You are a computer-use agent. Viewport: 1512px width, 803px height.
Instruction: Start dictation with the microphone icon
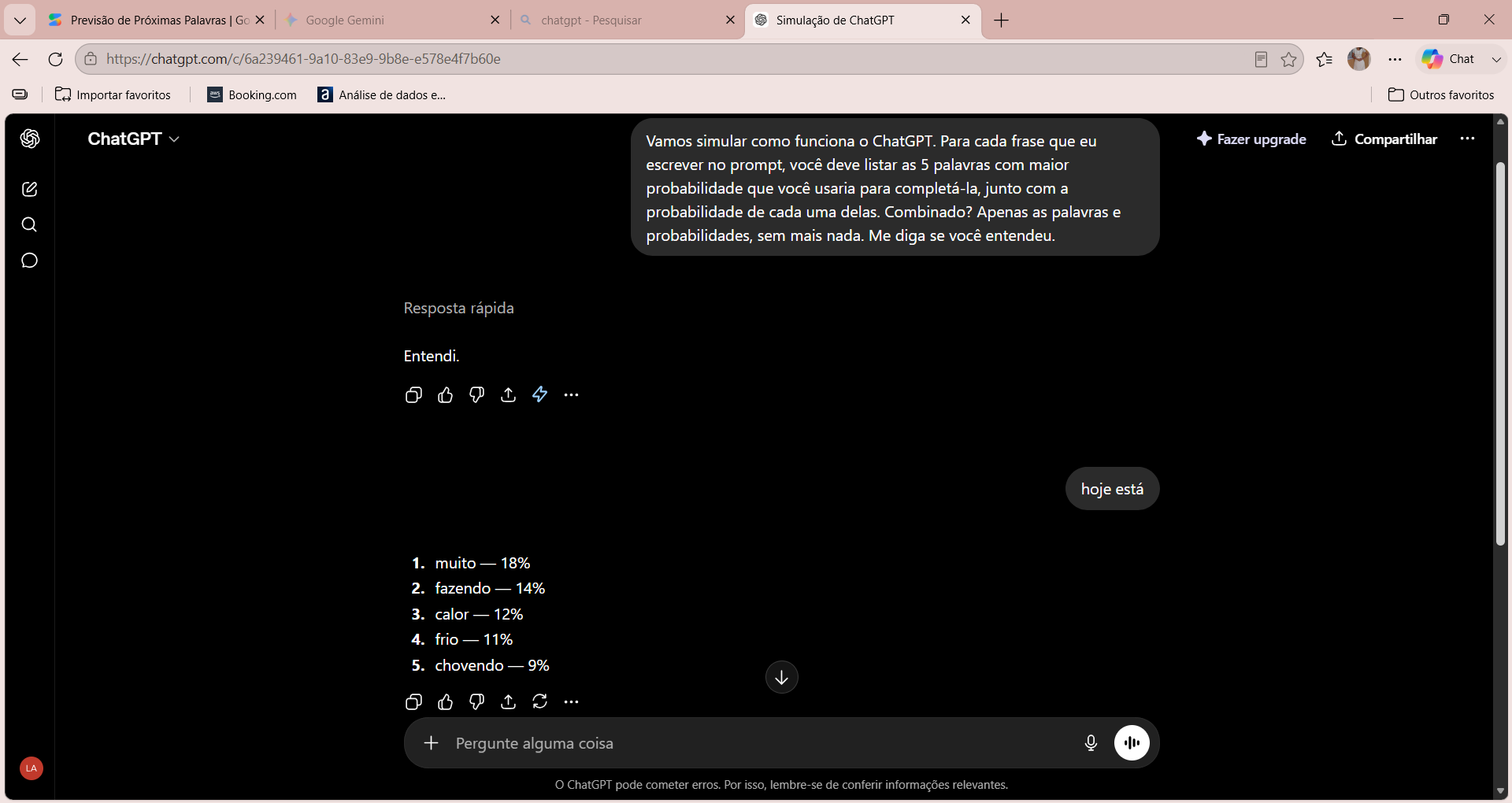coord(1091,743)
